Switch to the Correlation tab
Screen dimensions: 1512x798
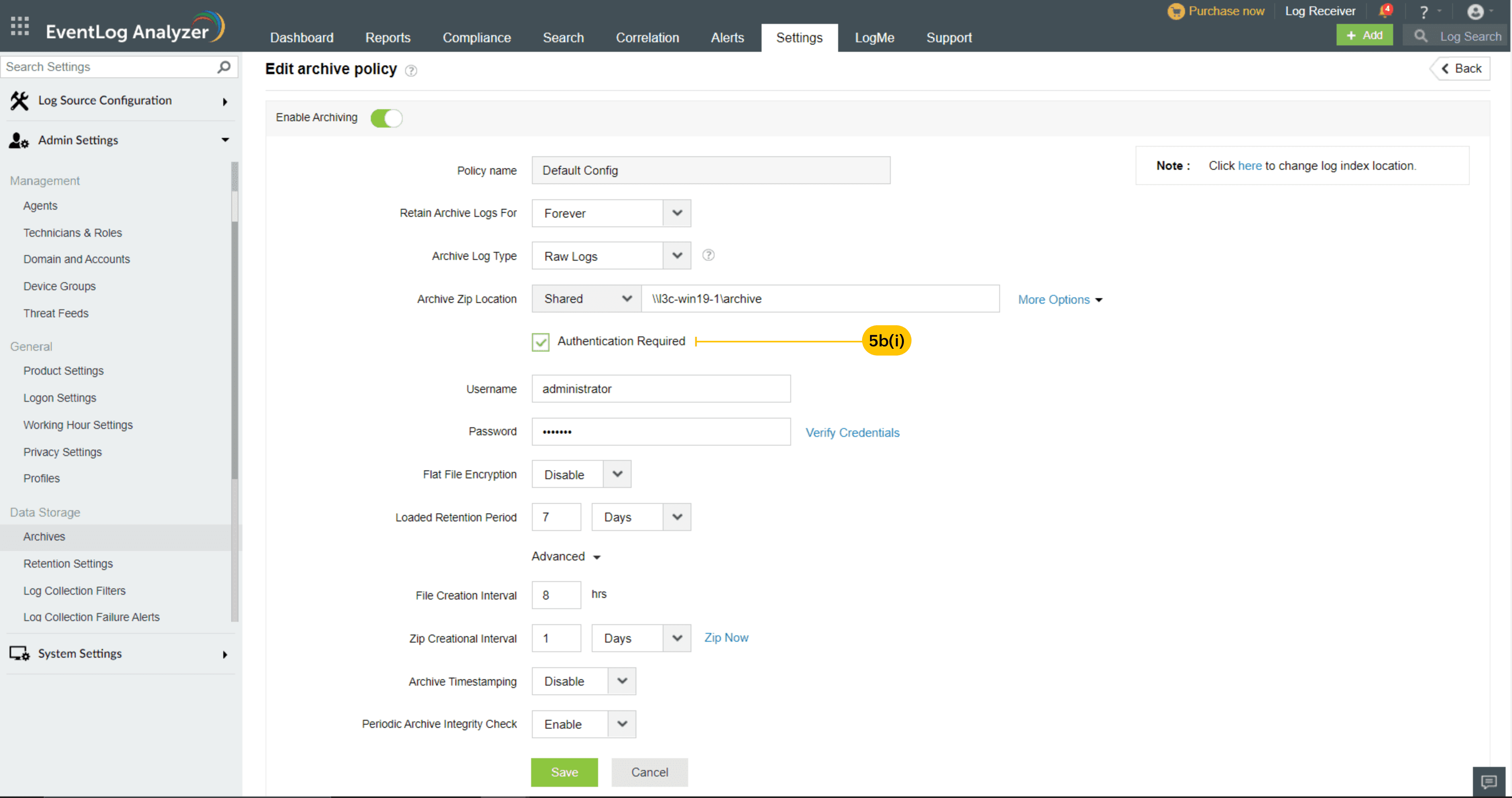[x=647, y=37]
